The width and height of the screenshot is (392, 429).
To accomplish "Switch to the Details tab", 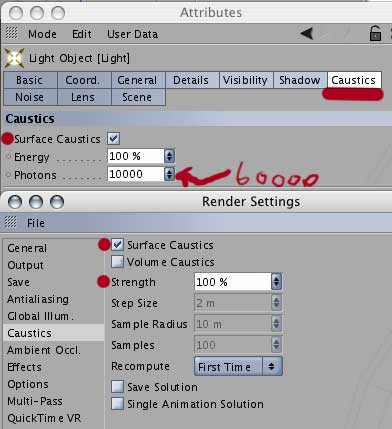I will pyautogui.click(x=192, y=80).
